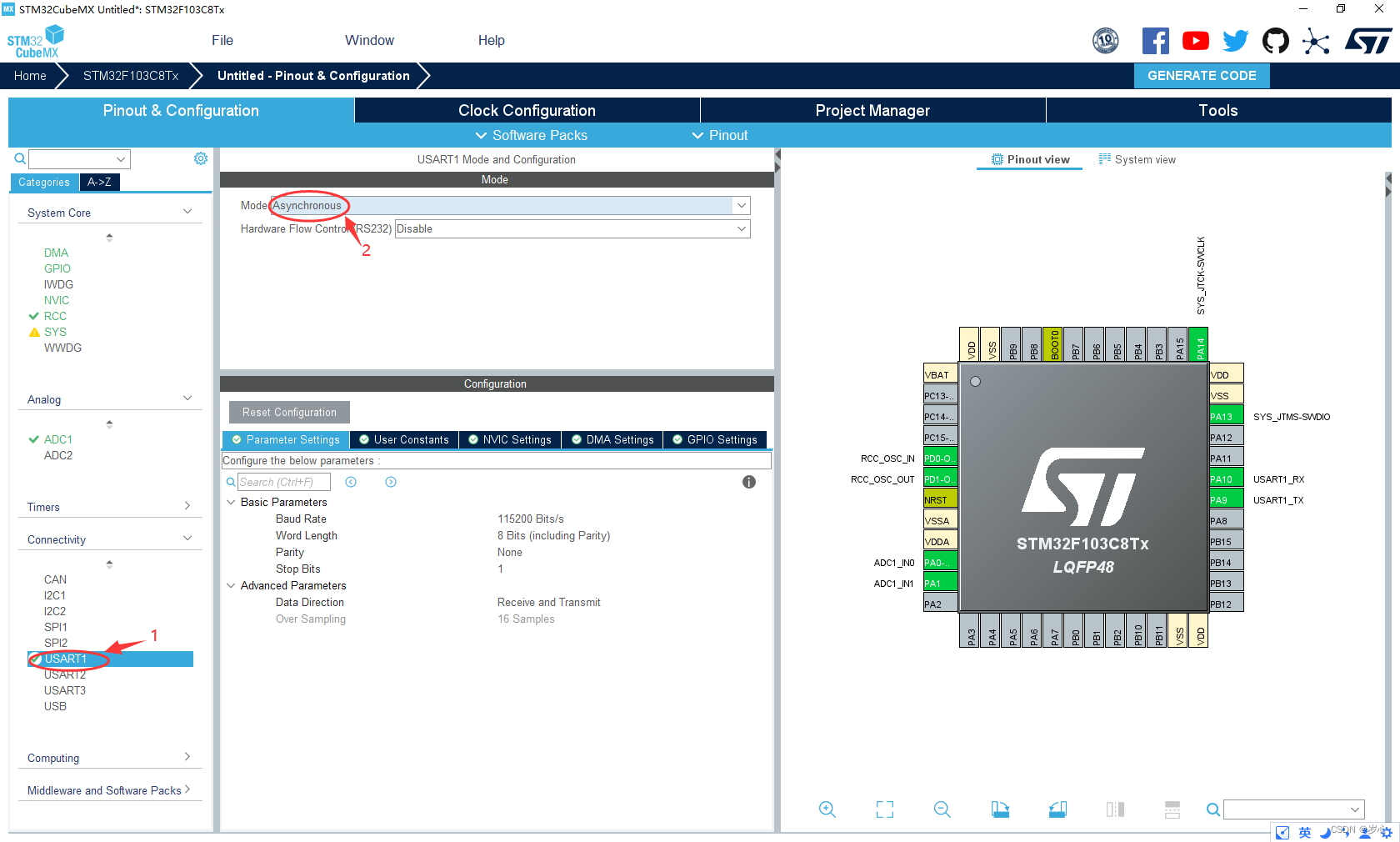This screenshot has width=1400, height=842.
Task: Switch to Clock Configuration tab
Action: click(x=527, y=110)
